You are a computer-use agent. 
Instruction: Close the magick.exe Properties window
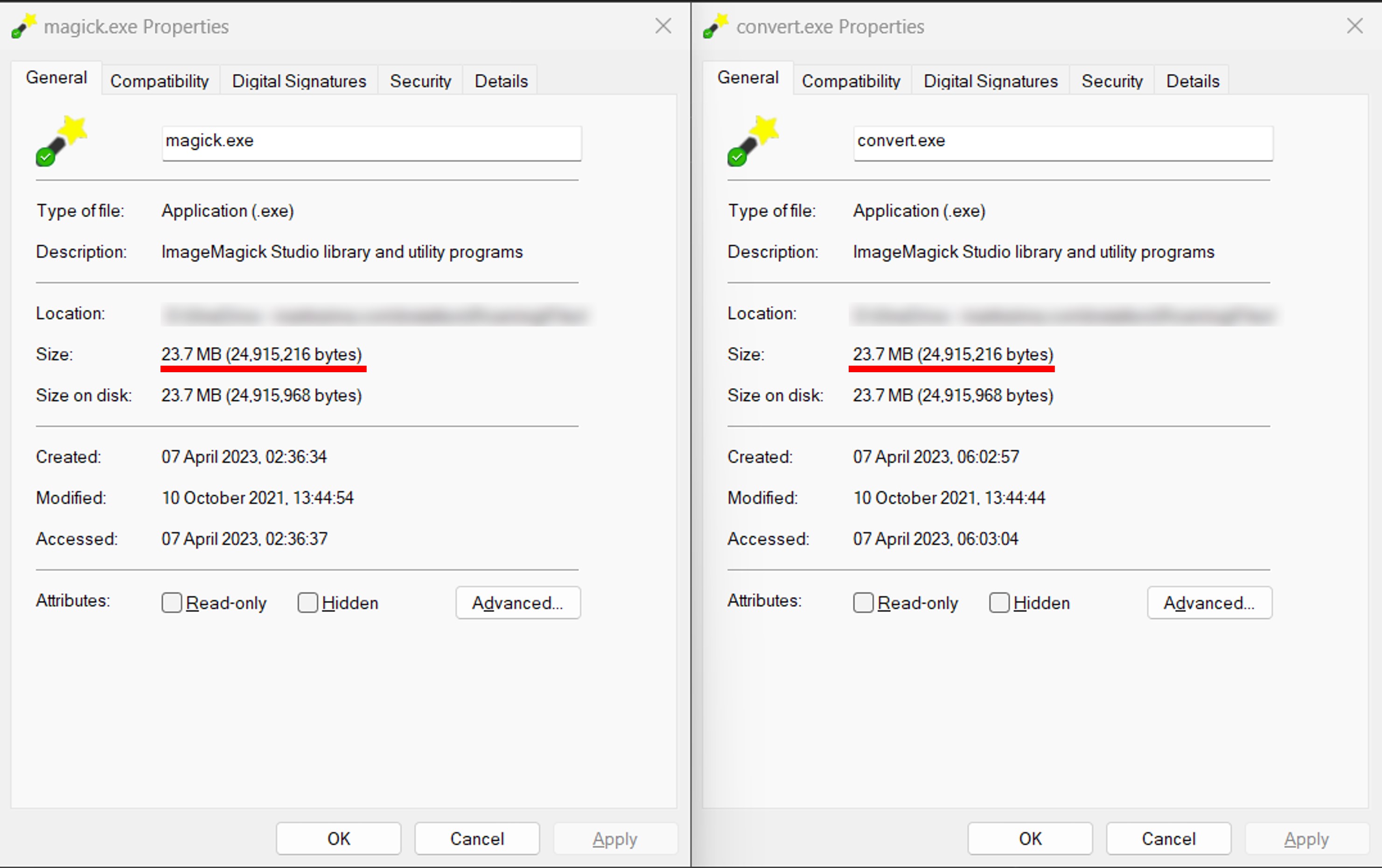pos(663,26)
